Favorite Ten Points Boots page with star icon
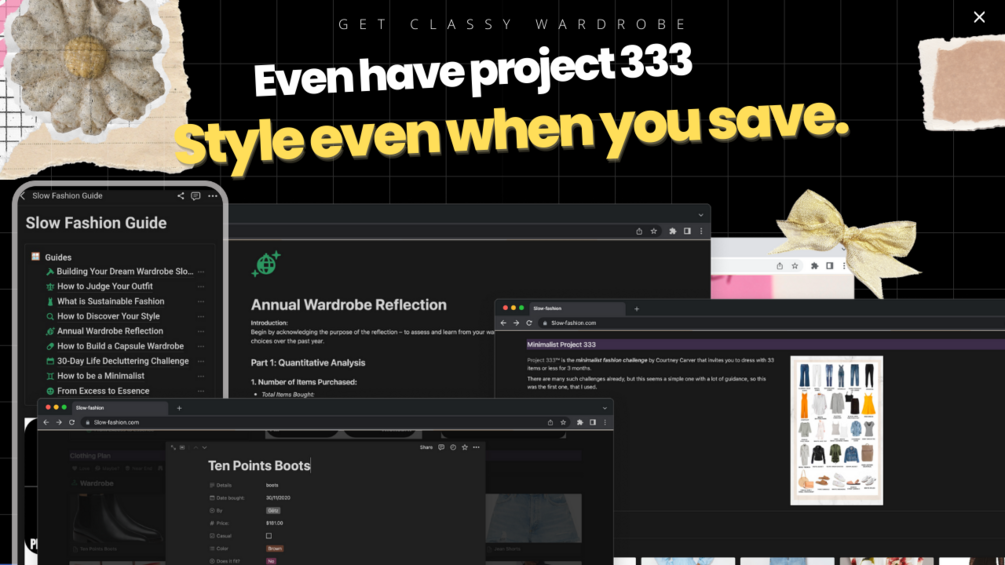Screen dimensions: 1005x565 pyautogui.click(x=465, y=447)
